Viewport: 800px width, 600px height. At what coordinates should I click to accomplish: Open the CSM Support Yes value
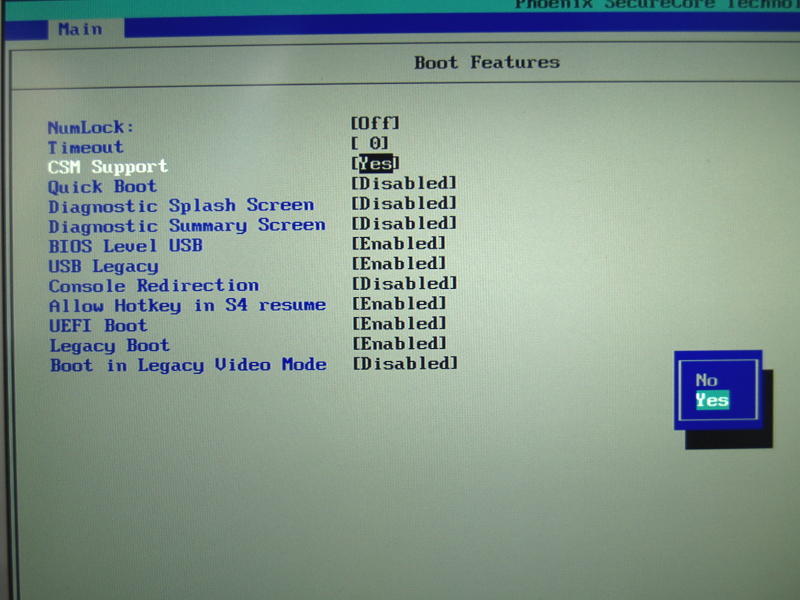(x=376, y=164)
